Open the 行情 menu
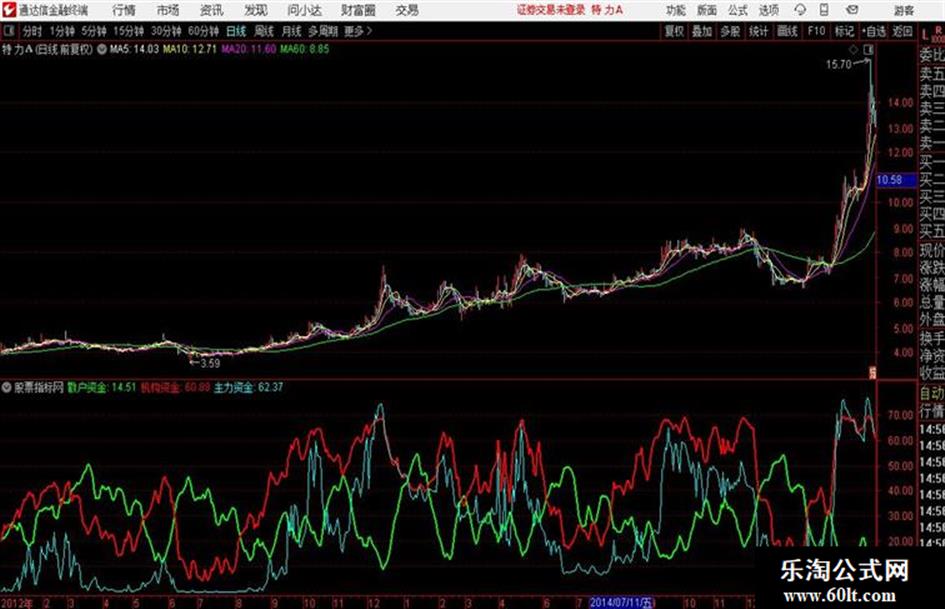The height and width of the screenshot is (609, 945). 124,10
